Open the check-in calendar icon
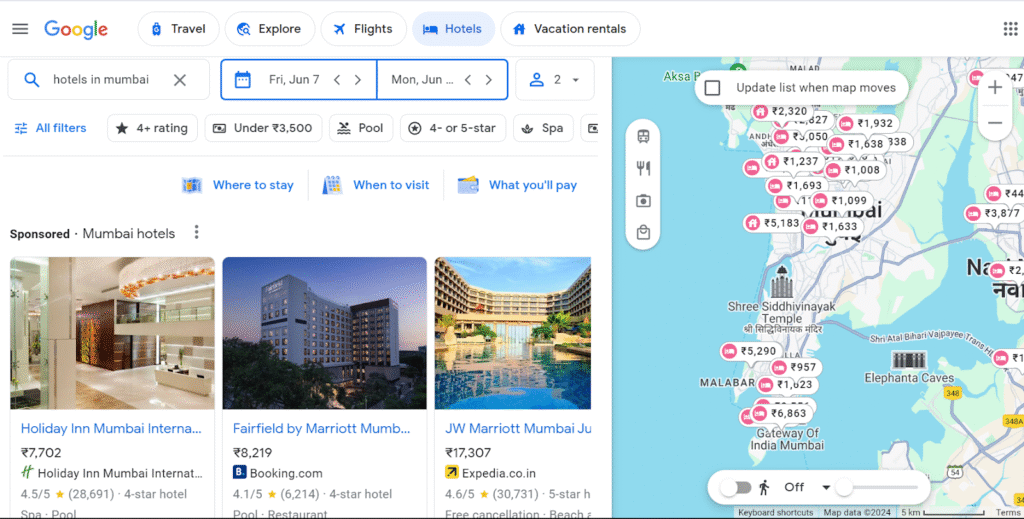This screenshot has width=1024, height=519. point(242,80)
